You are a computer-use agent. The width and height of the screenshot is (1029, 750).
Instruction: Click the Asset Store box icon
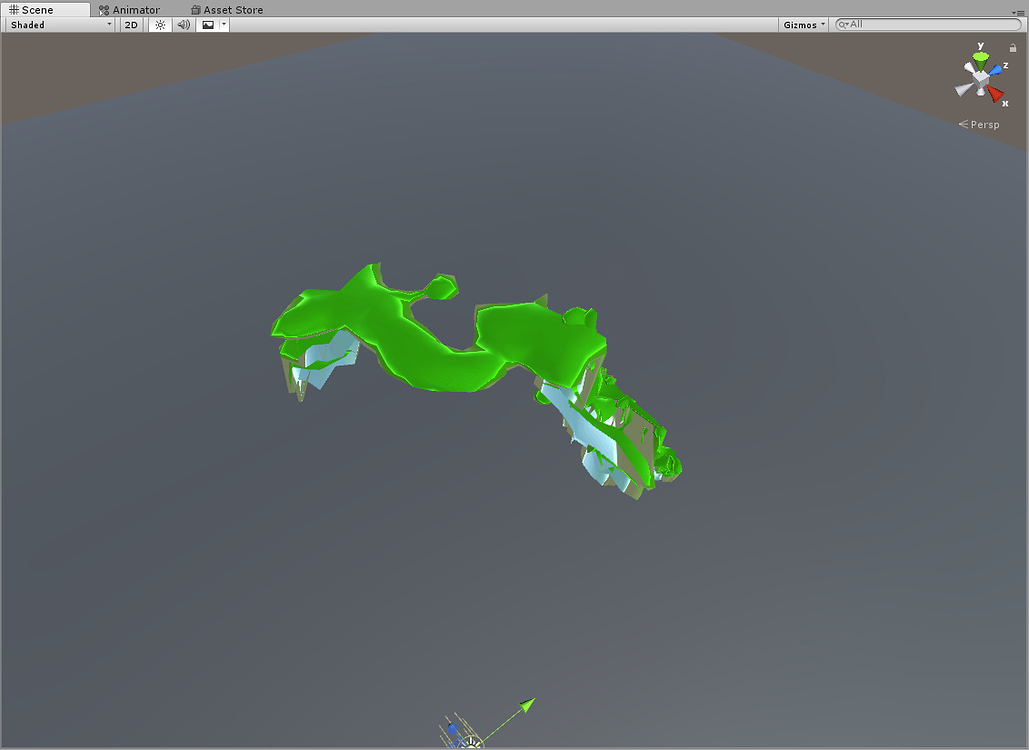click(194, 9)
